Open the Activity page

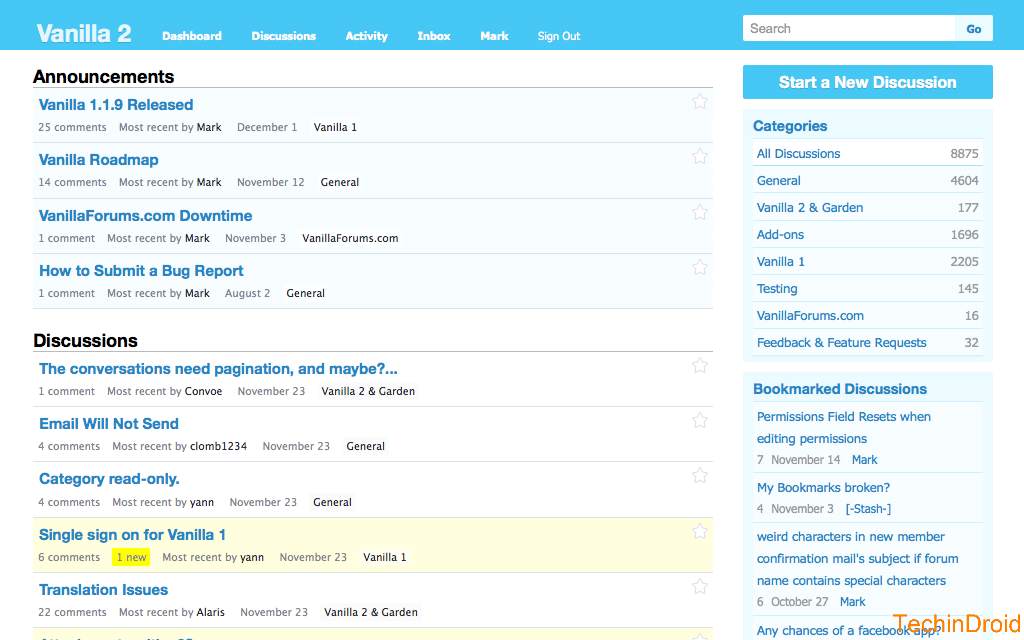tap(366, 36)
